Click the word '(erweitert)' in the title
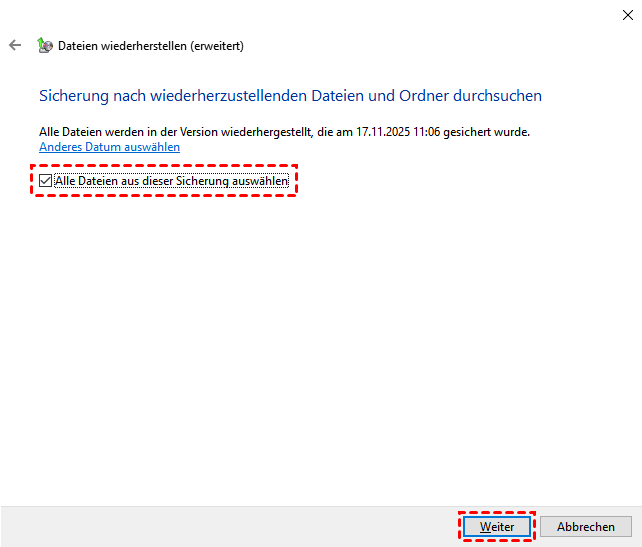Screen dimensions: 642x547 (x=212, y=46)
